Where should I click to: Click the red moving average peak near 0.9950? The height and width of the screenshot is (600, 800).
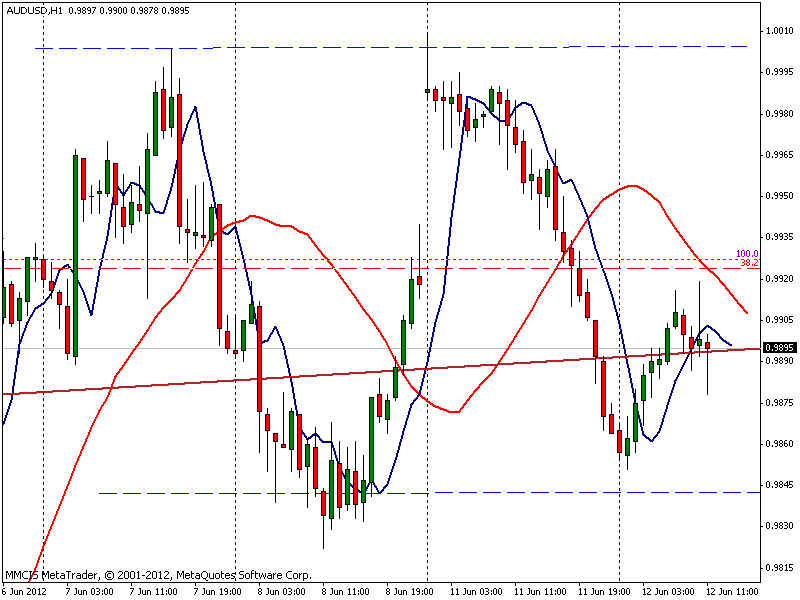[633, 186]
